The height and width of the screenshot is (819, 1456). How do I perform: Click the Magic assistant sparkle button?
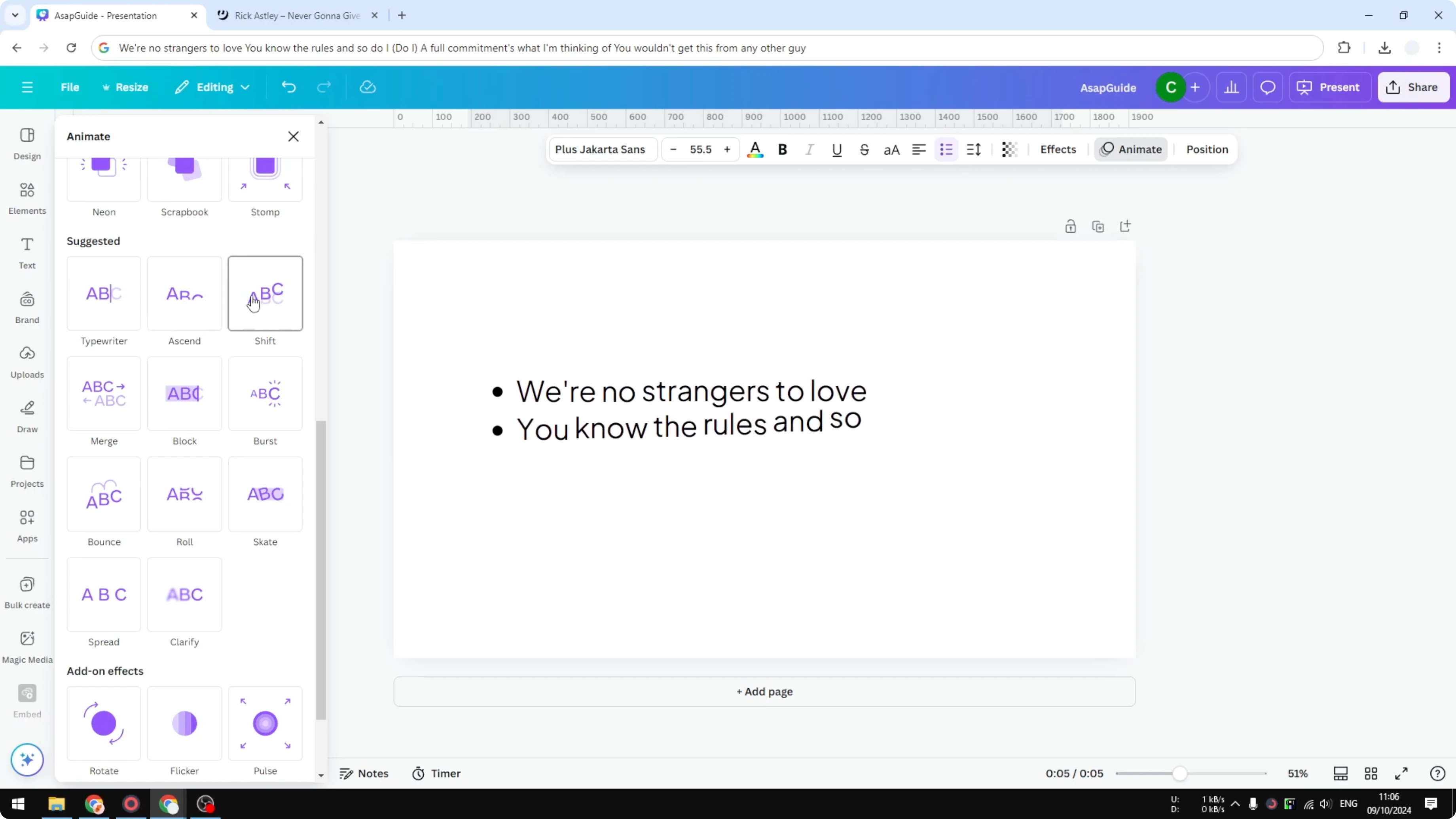(x=27, y=759)
